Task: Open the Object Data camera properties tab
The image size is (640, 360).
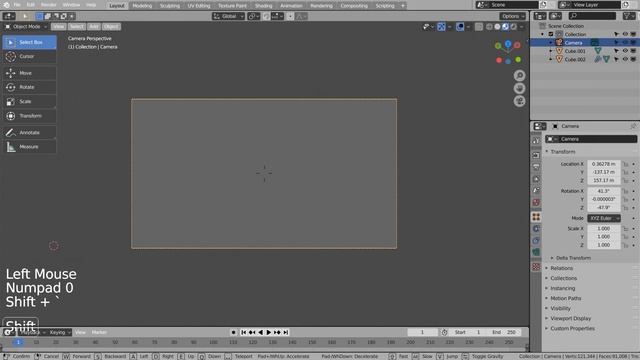Action: (x=536, y=252)
